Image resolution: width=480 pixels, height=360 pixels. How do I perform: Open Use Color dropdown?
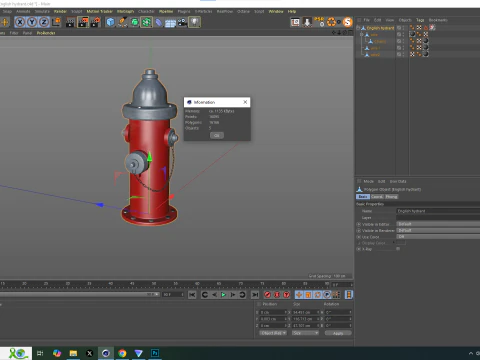438,237
